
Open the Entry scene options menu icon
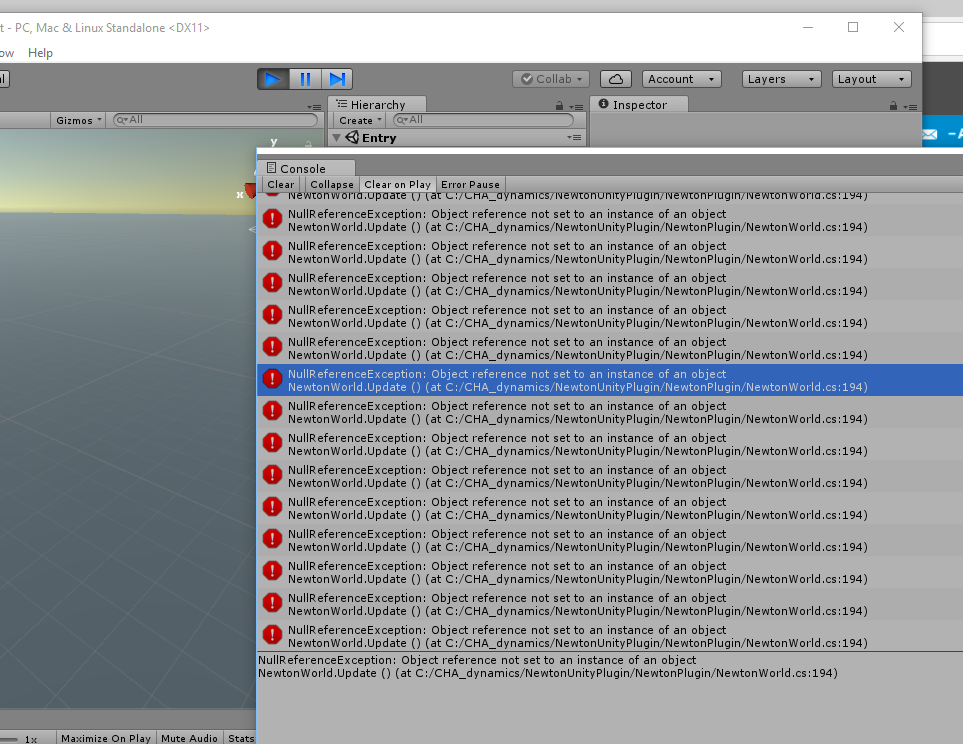(573, 138)
